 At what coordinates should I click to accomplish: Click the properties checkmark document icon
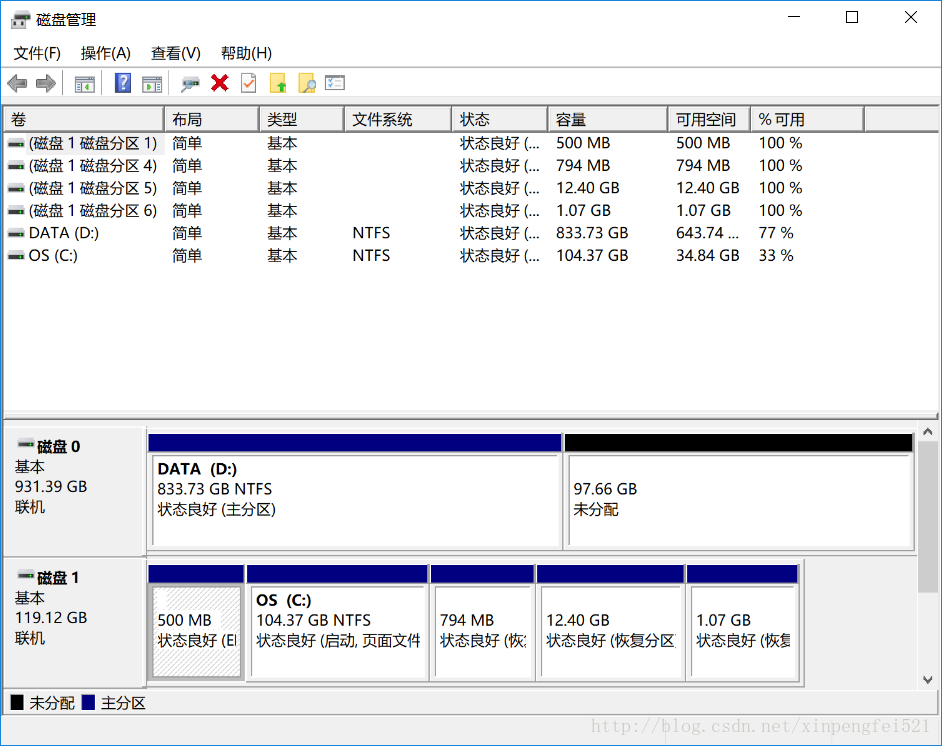(249, 84)
